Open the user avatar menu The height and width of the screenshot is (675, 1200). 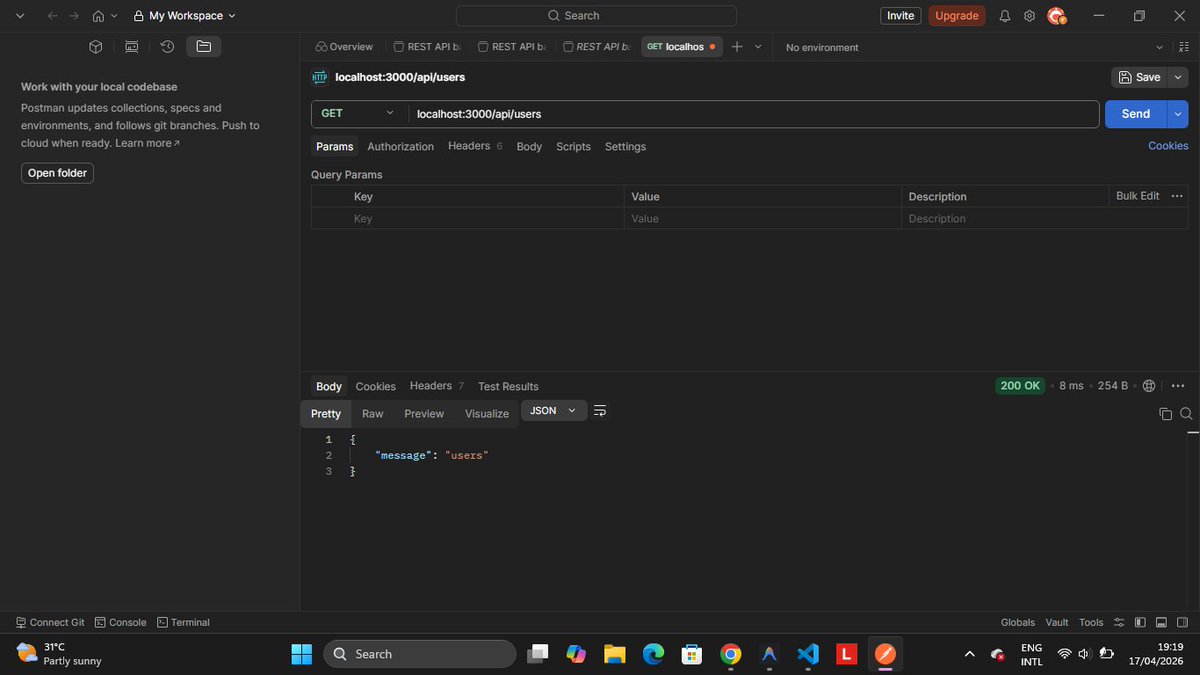pos(1056,16)
